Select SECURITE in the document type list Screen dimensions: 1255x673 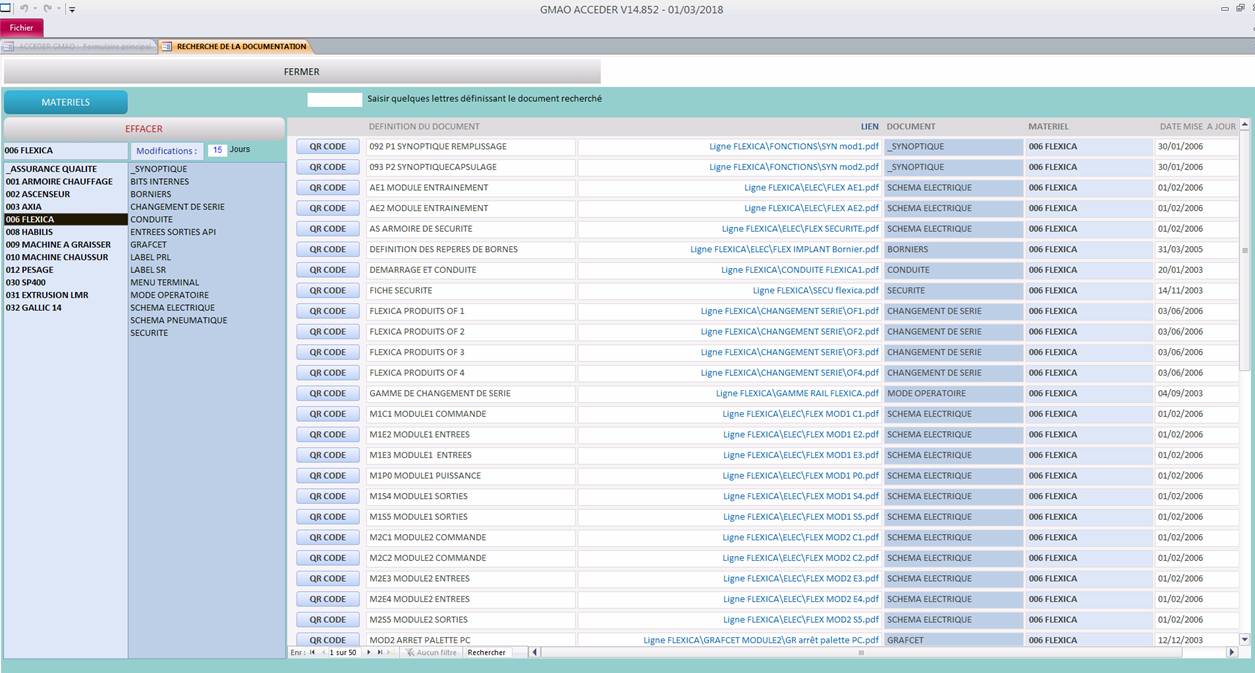tap(206, 333)
